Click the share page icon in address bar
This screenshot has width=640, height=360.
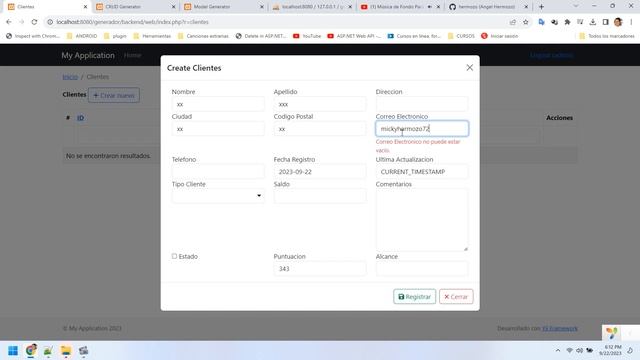(513, 22)
